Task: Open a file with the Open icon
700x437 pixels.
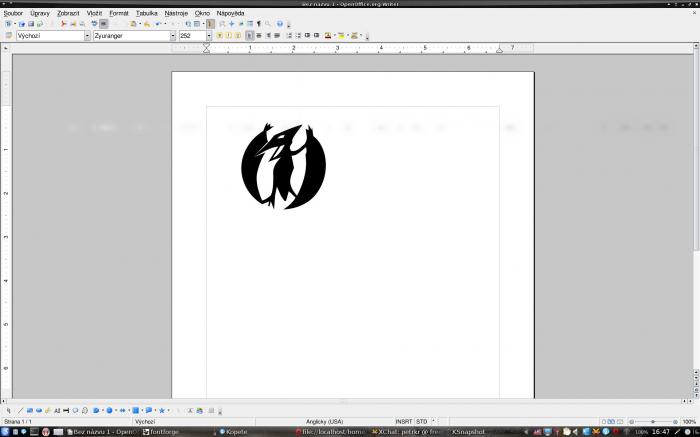Action: [22, 24]
